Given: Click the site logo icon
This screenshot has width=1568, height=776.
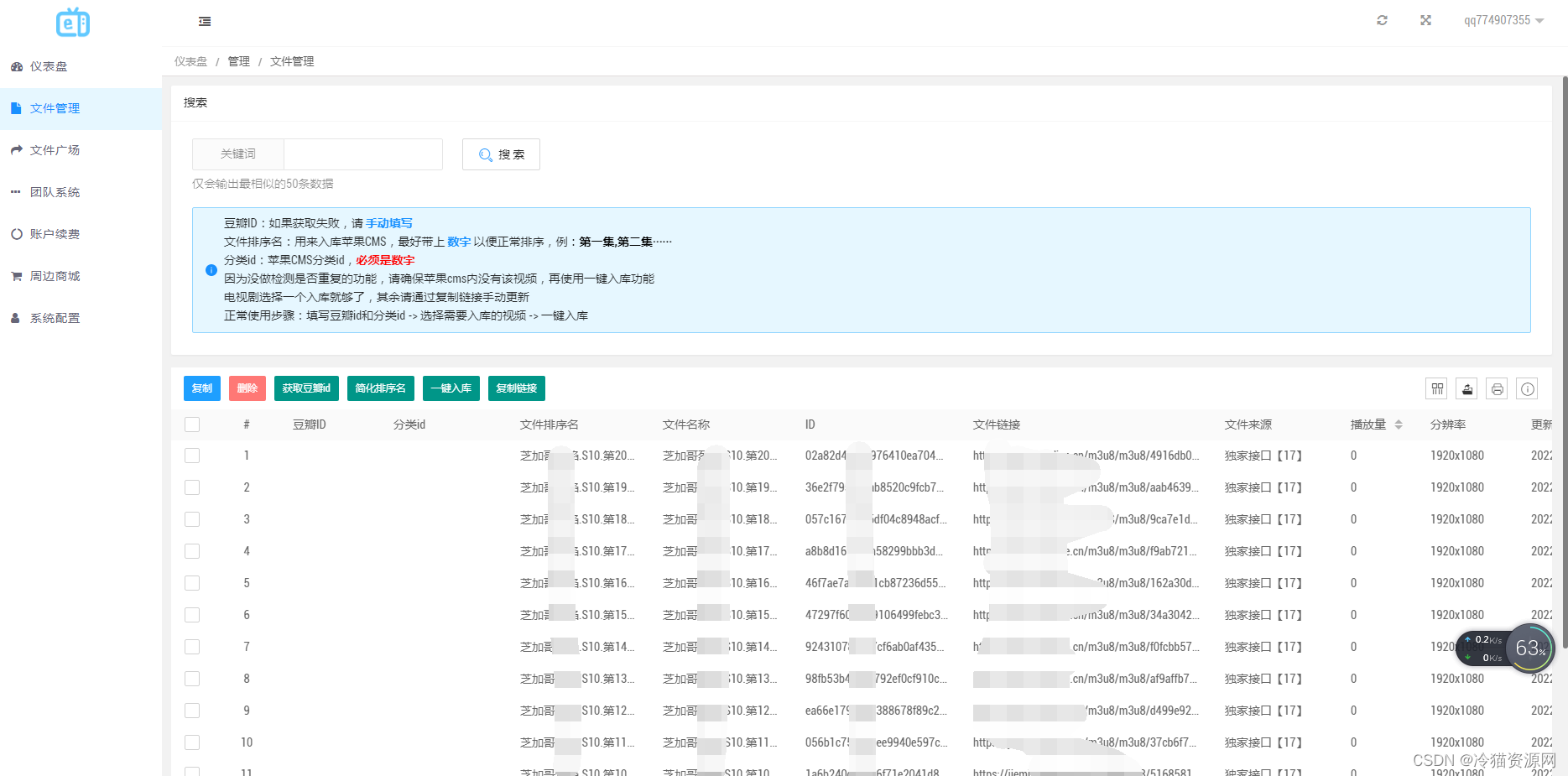Looking at the screenshot, I should (x=73, y=23).
